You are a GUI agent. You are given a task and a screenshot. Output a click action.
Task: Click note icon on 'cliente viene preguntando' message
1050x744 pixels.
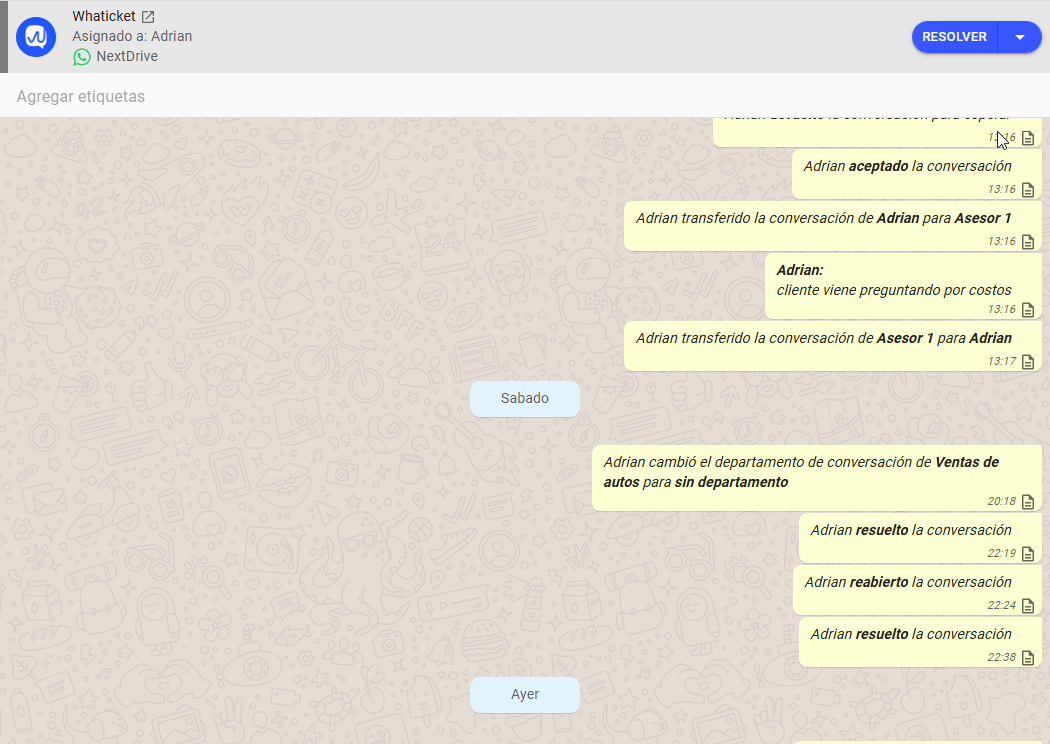tap(1028, 309)
